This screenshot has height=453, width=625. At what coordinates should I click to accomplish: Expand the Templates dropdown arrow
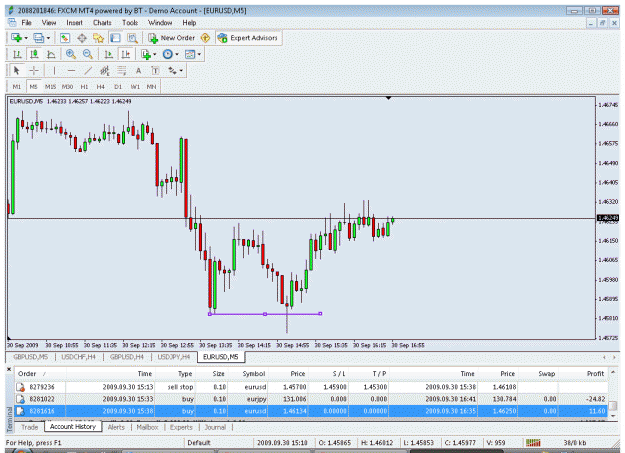click(x=199, y=55)
